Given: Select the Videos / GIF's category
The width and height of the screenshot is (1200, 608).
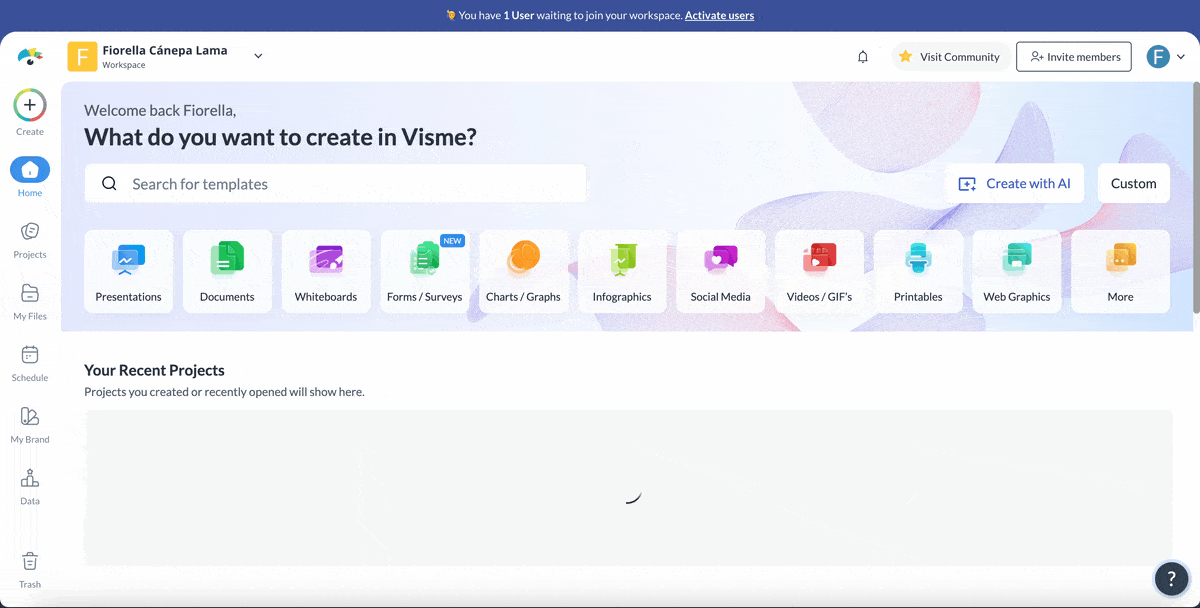Looking at the screenshot, I should coord(820,271).
